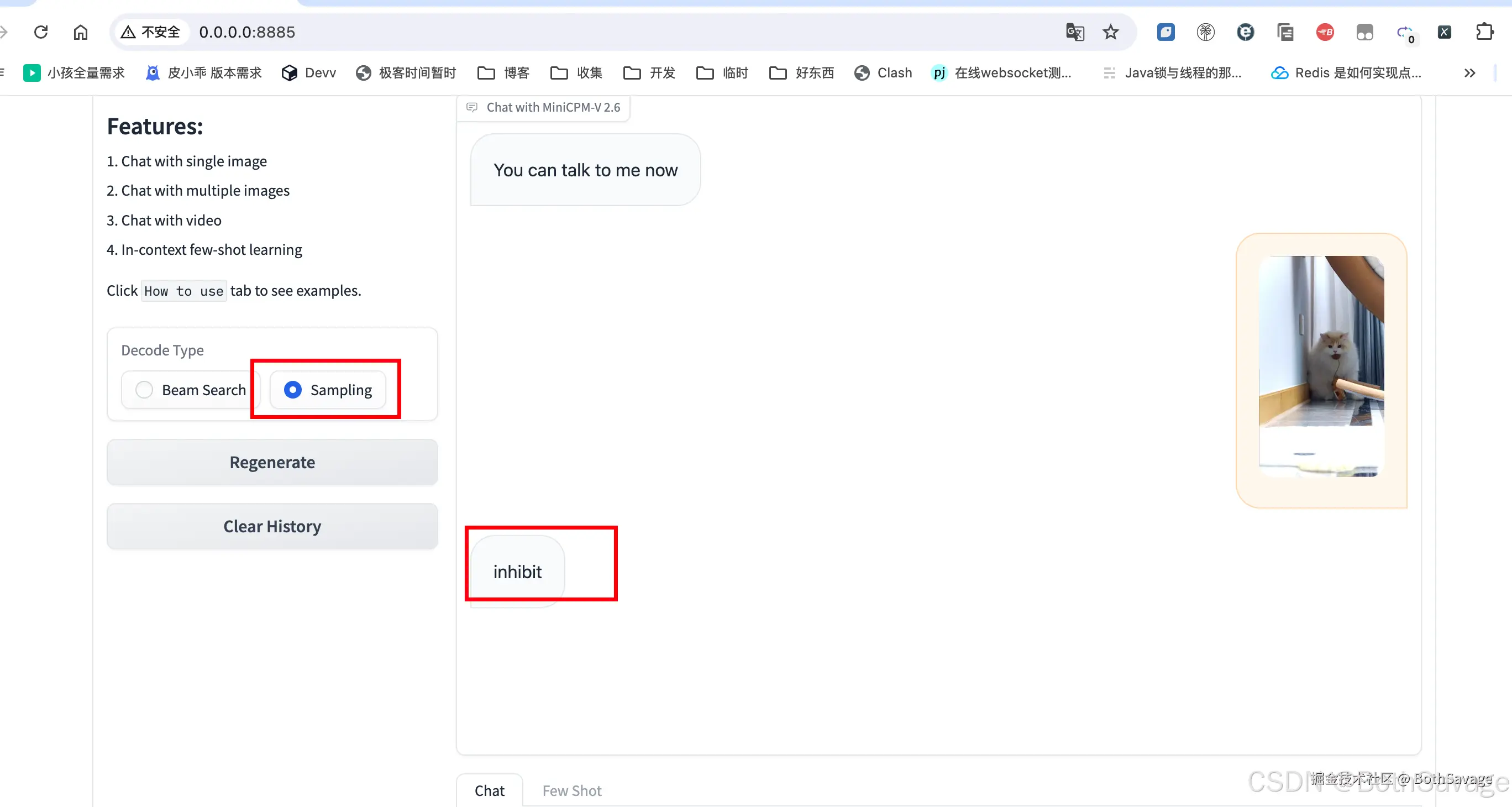
Task: Bookmark this page with star icon
Action: pos(1111,32)
